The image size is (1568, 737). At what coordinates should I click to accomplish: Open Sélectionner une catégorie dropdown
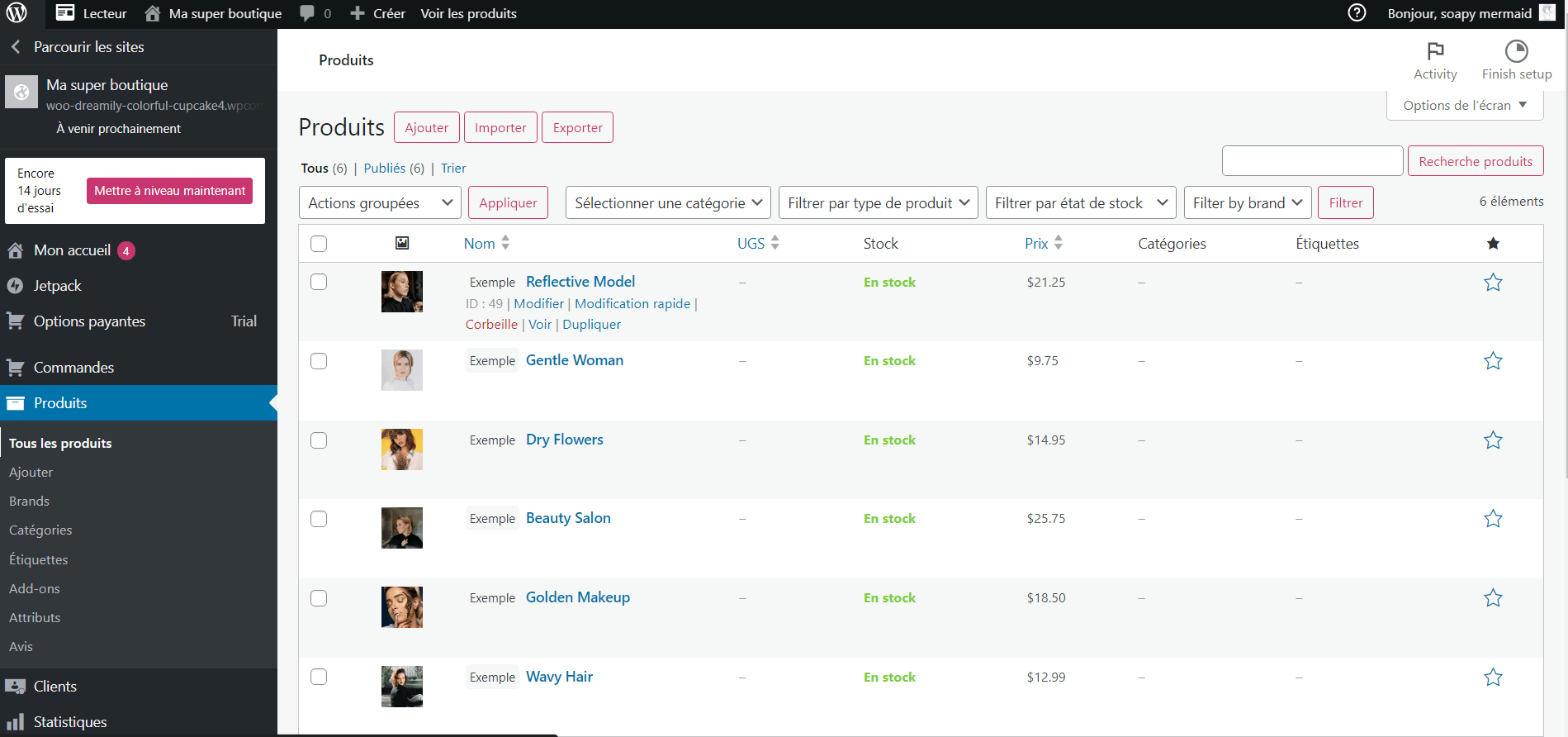[668, 202]
